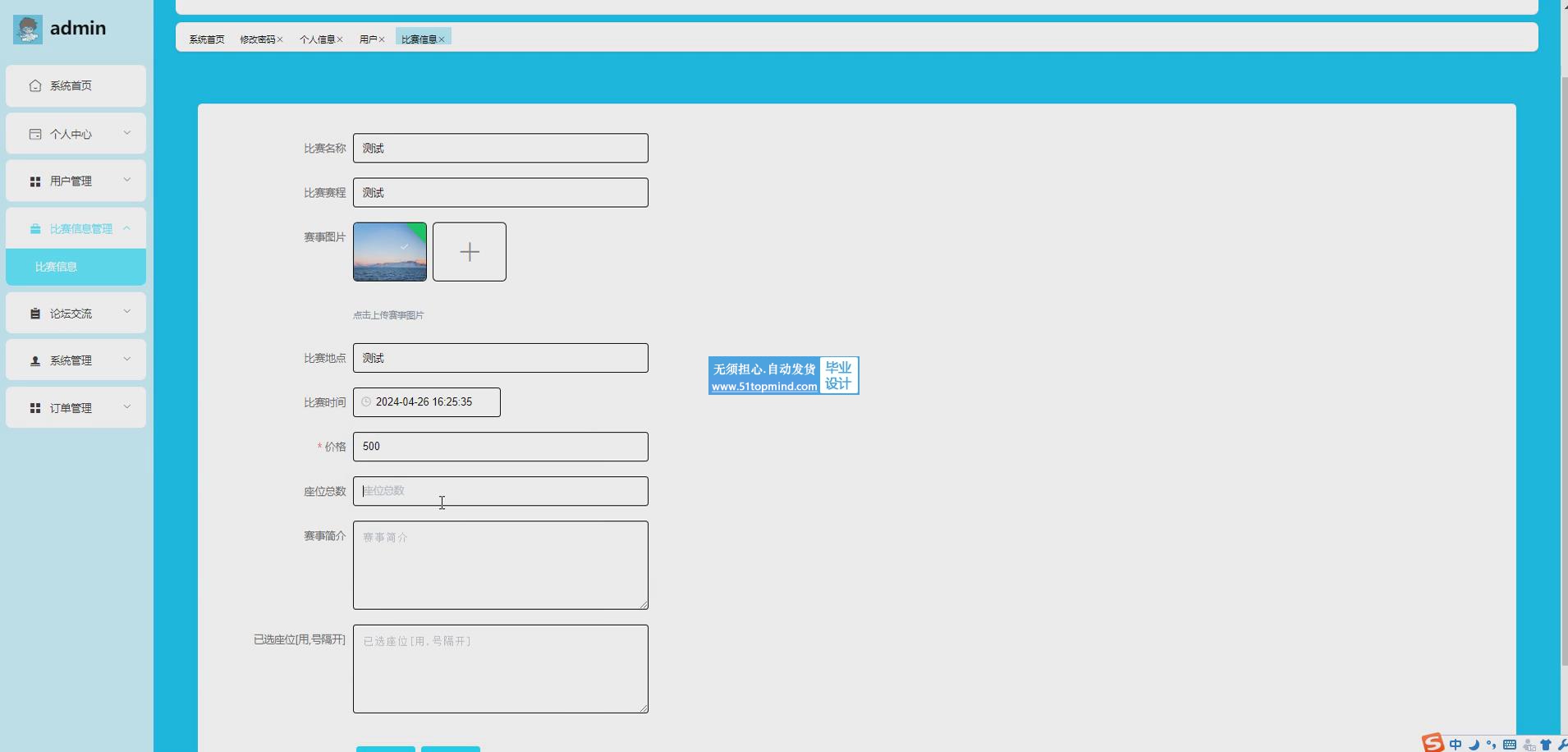Click the 已选座位 text area

[501, 669]
